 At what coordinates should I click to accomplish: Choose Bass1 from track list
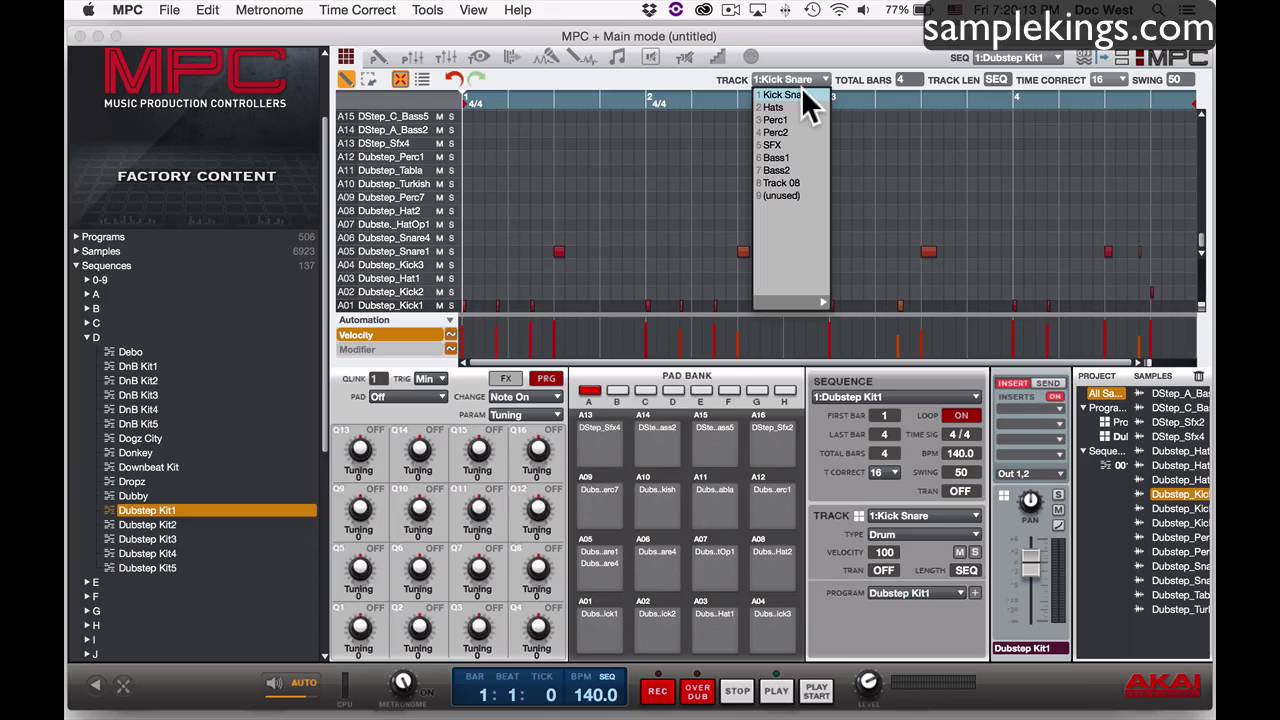[x=791, y=158]
